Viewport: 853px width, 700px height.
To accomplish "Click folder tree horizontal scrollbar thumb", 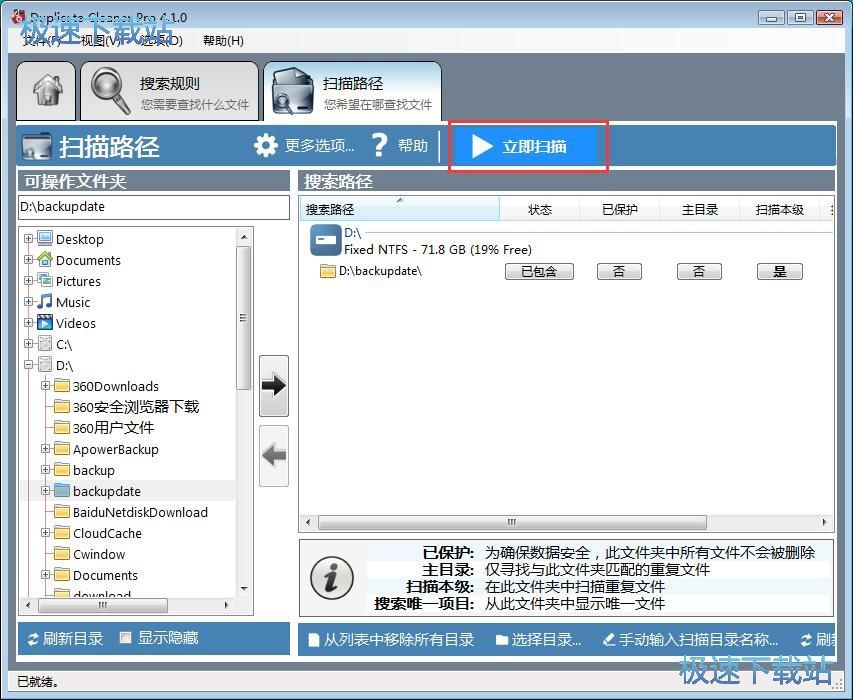I will tap(103, 605).
